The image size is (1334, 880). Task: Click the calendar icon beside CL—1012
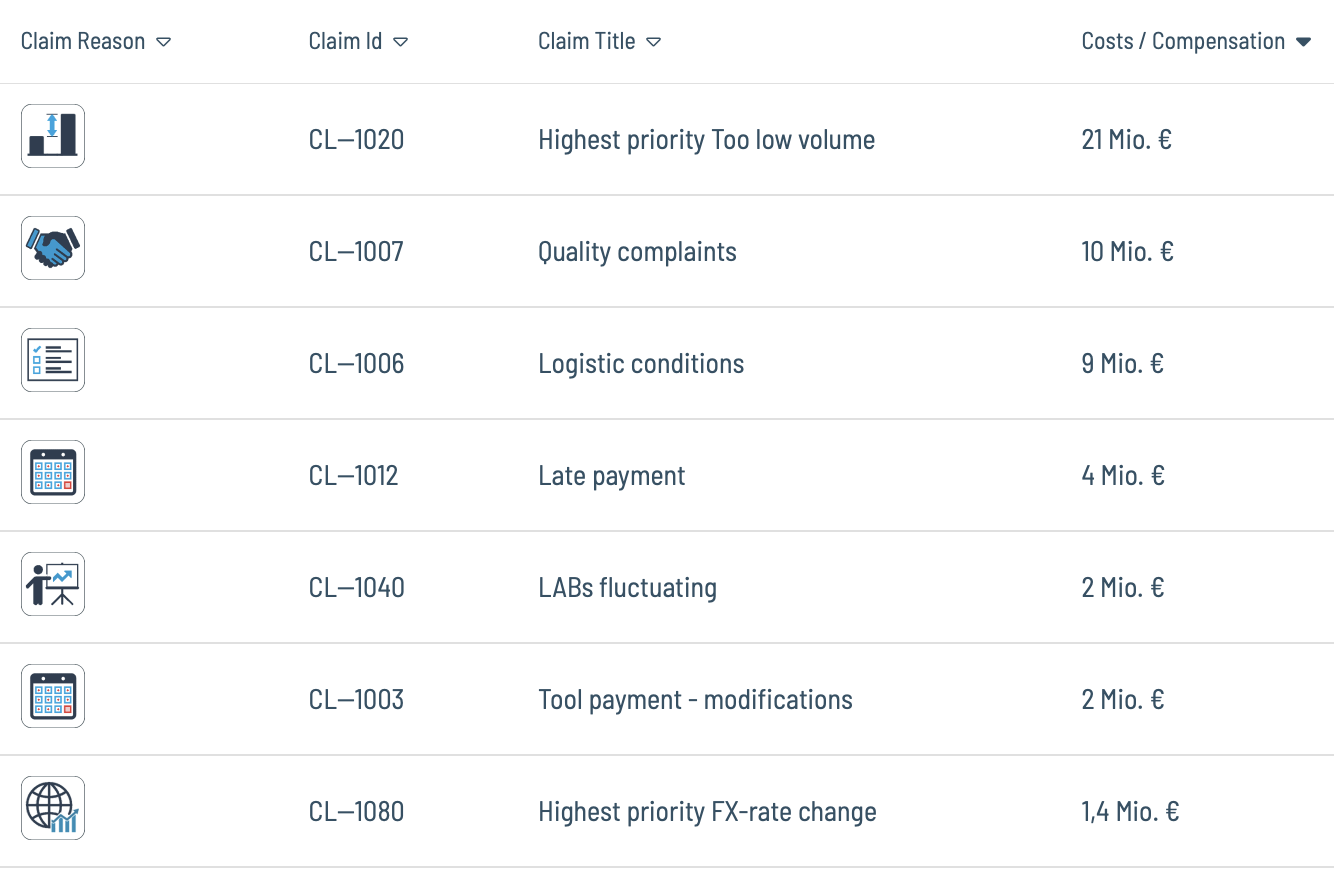(x=53, y=472)
